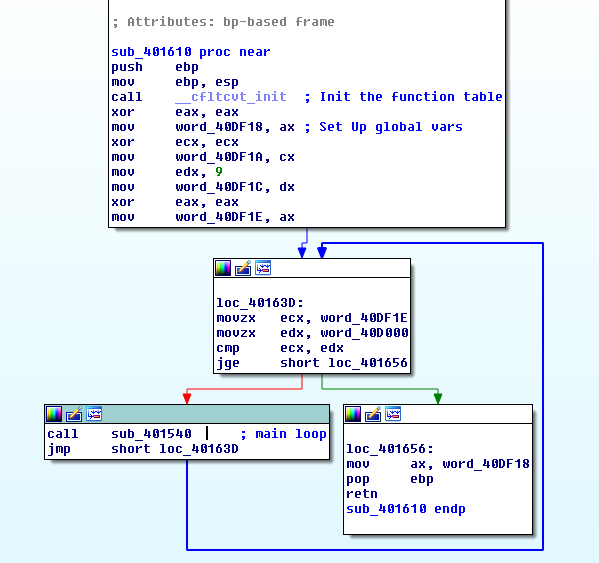Set node color in sub_401540 call block
The width and height of the screenshot is (599, 563).
(x=54, y=414)
